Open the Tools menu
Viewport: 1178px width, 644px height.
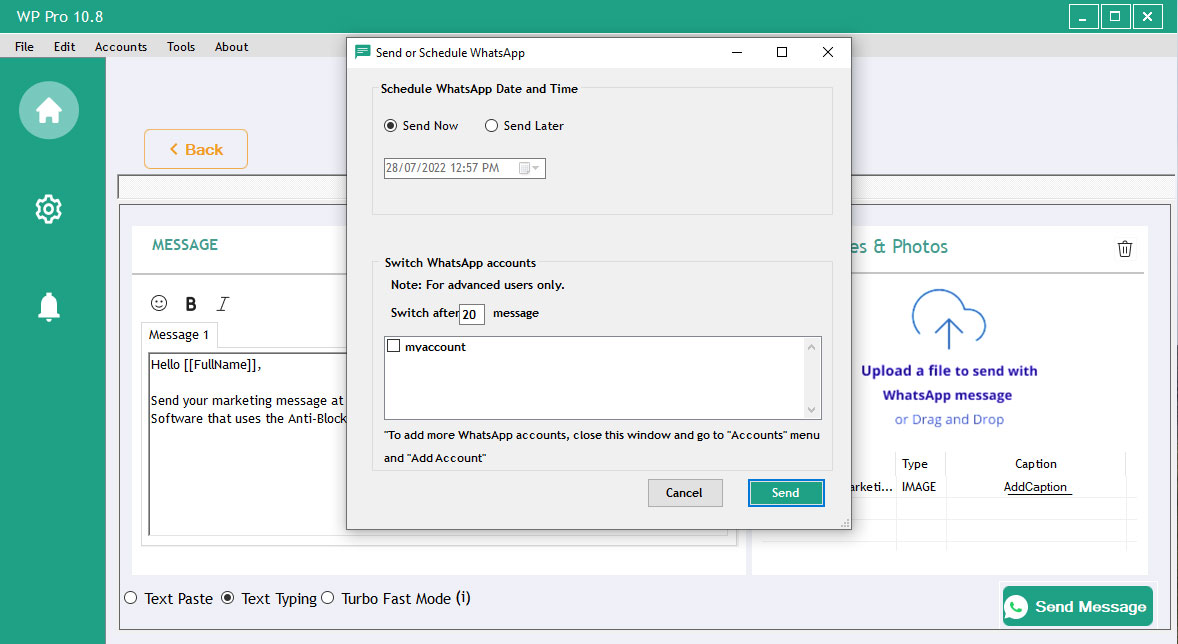click(x=181, y=47)
